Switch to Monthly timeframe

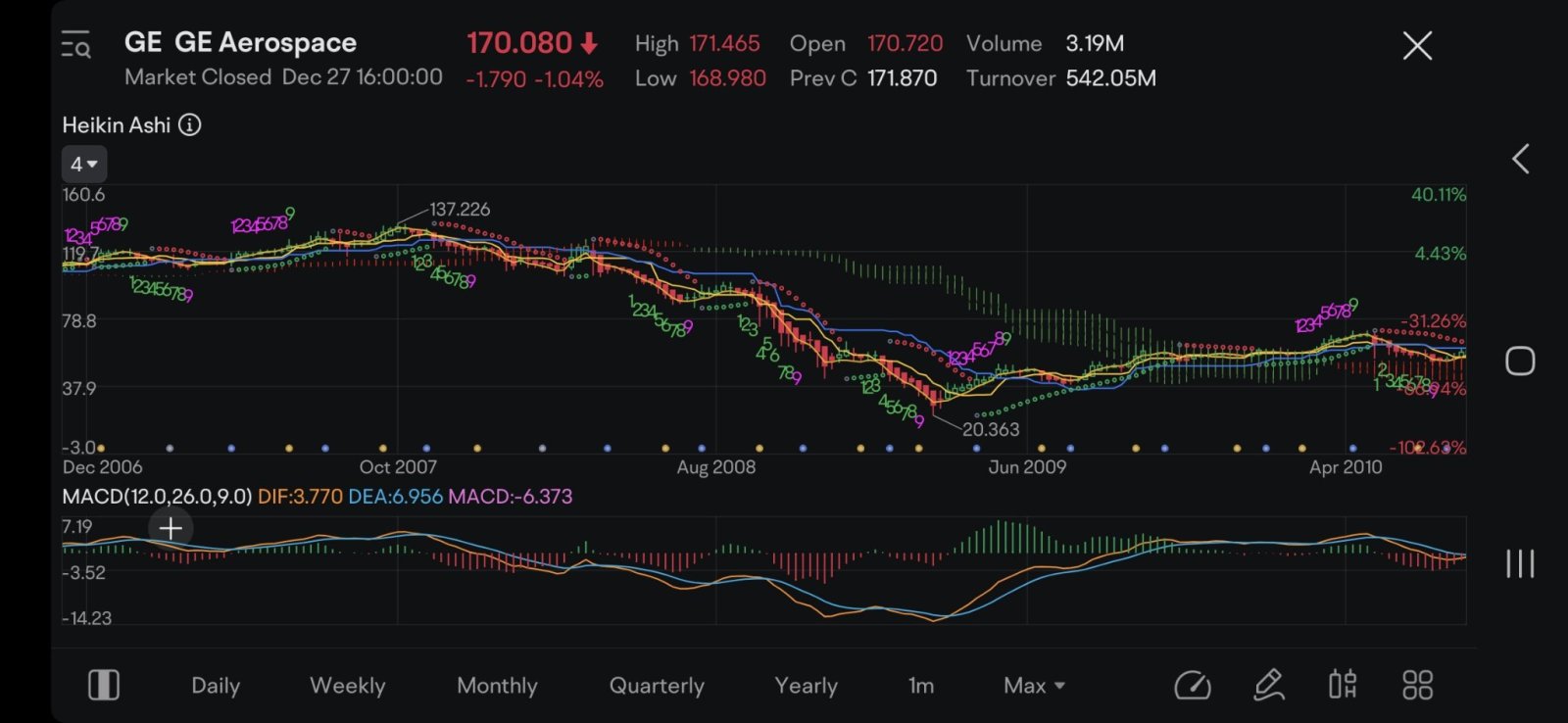click(497, 685)
